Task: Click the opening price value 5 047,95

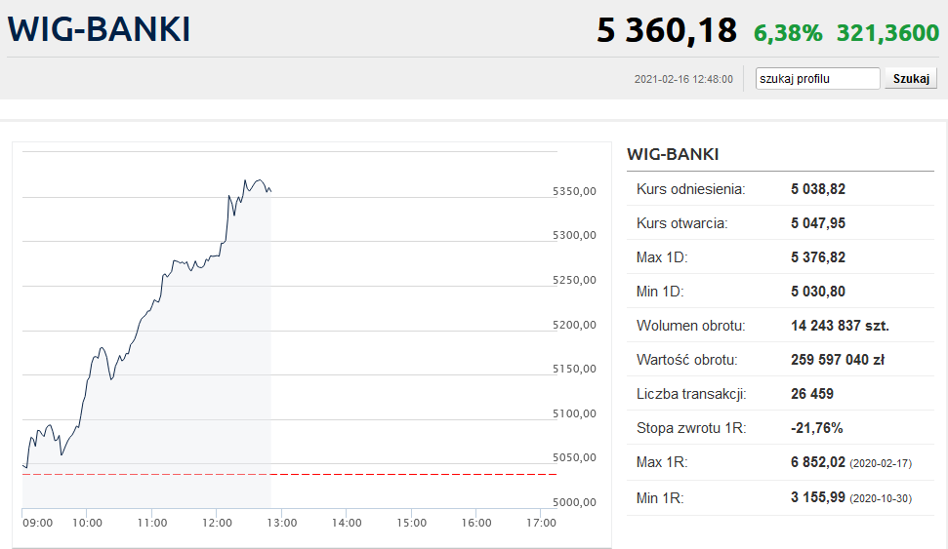Action: [x=818, y=223]
